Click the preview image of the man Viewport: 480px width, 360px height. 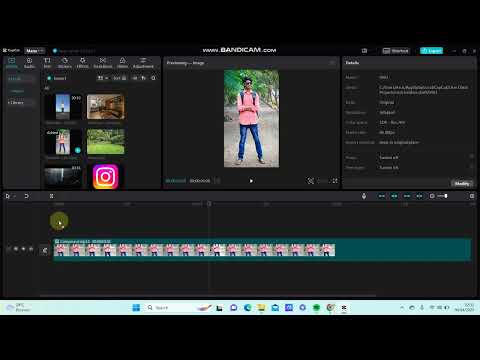point(252,118)
